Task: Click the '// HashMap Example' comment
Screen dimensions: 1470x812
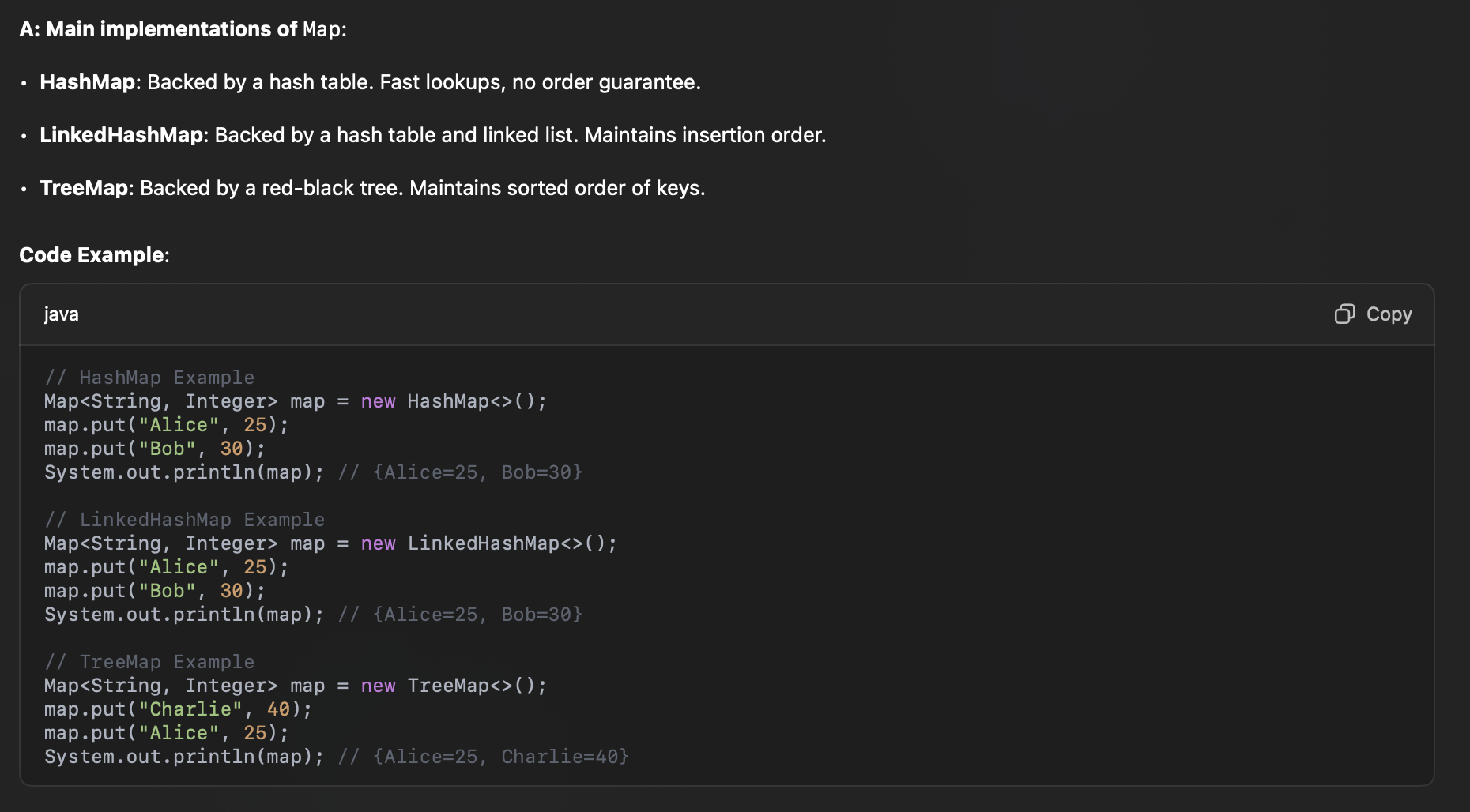Action: tap(149, 378)
